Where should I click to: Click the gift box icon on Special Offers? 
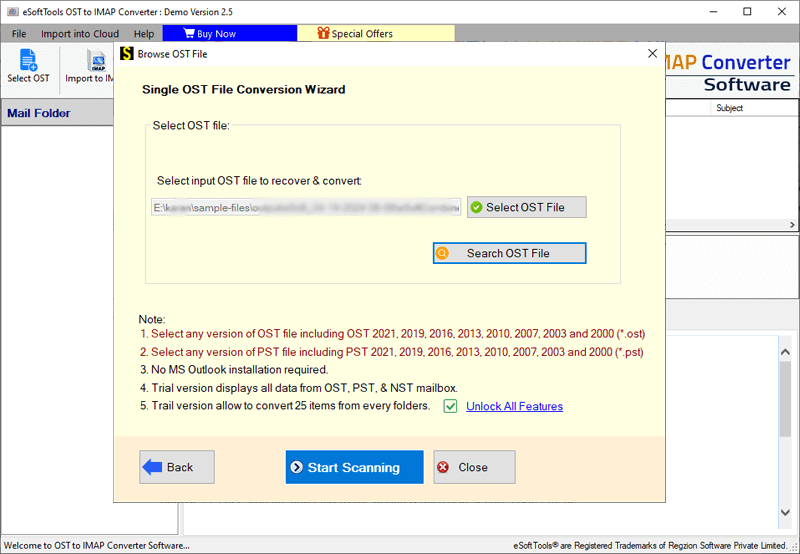pos(323,33)
